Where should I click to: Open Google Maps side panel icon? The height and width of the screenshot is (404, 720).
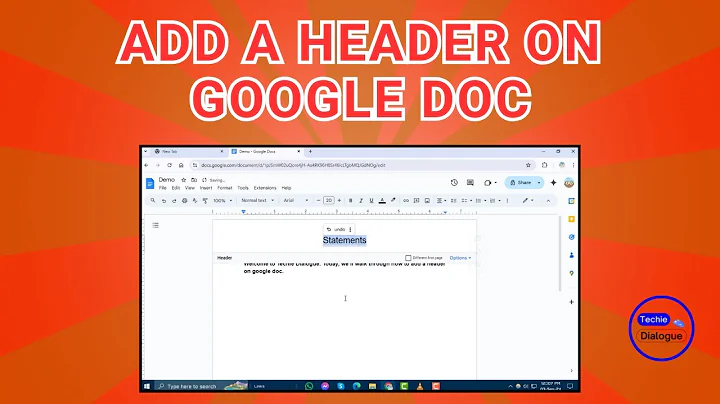(x=571, y=273)
